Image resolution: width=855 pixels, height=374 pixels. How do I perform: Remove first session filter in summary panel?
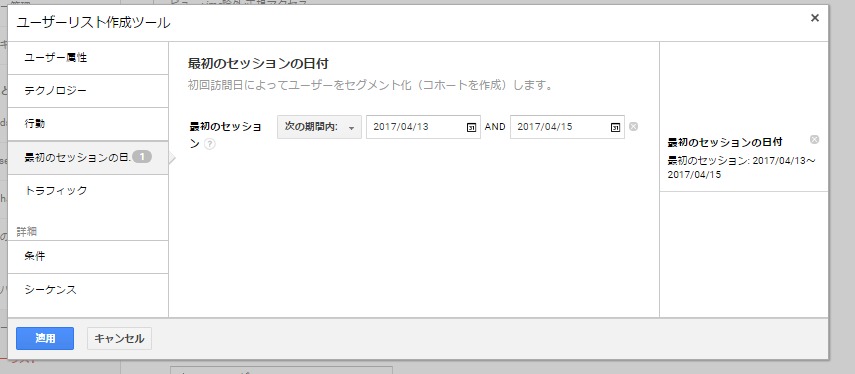click(x=814, y=140)
